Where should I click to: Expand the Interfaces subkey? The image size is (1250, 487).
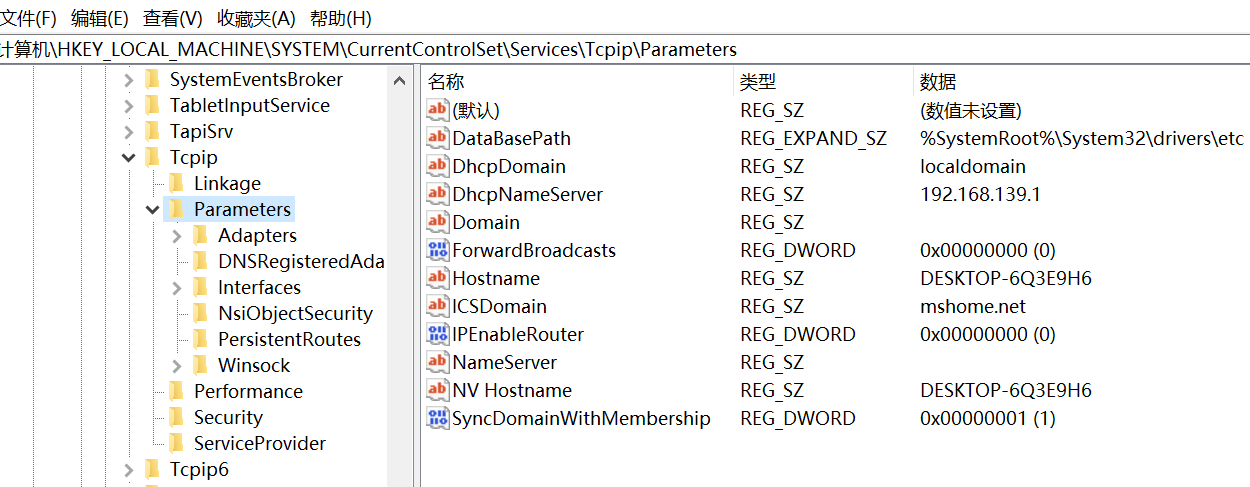pos(177,288)
